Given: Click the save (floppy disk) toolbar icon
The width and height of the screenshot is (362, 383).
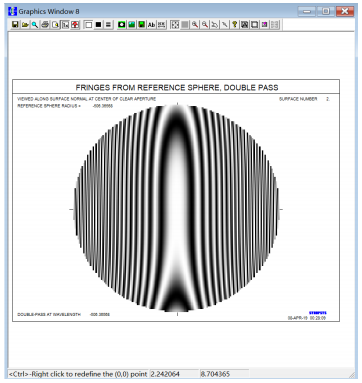Looking at the screenshot, I should [x=15, y=25].
